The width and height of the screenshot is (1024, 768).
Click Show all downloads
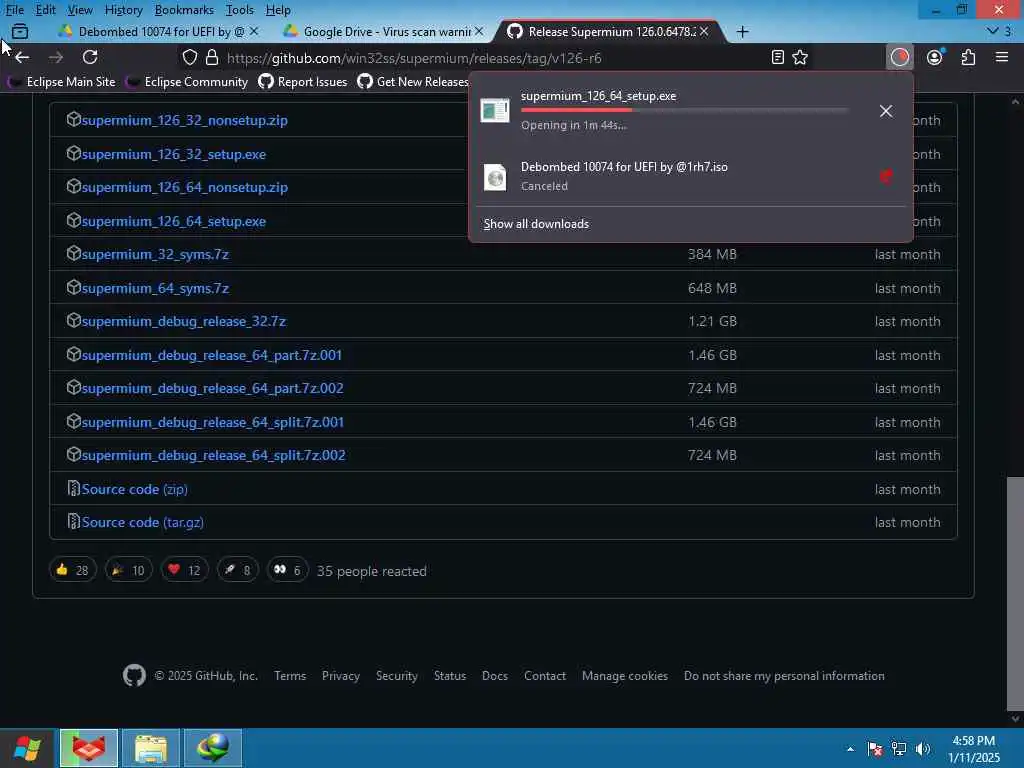(536, 224)
